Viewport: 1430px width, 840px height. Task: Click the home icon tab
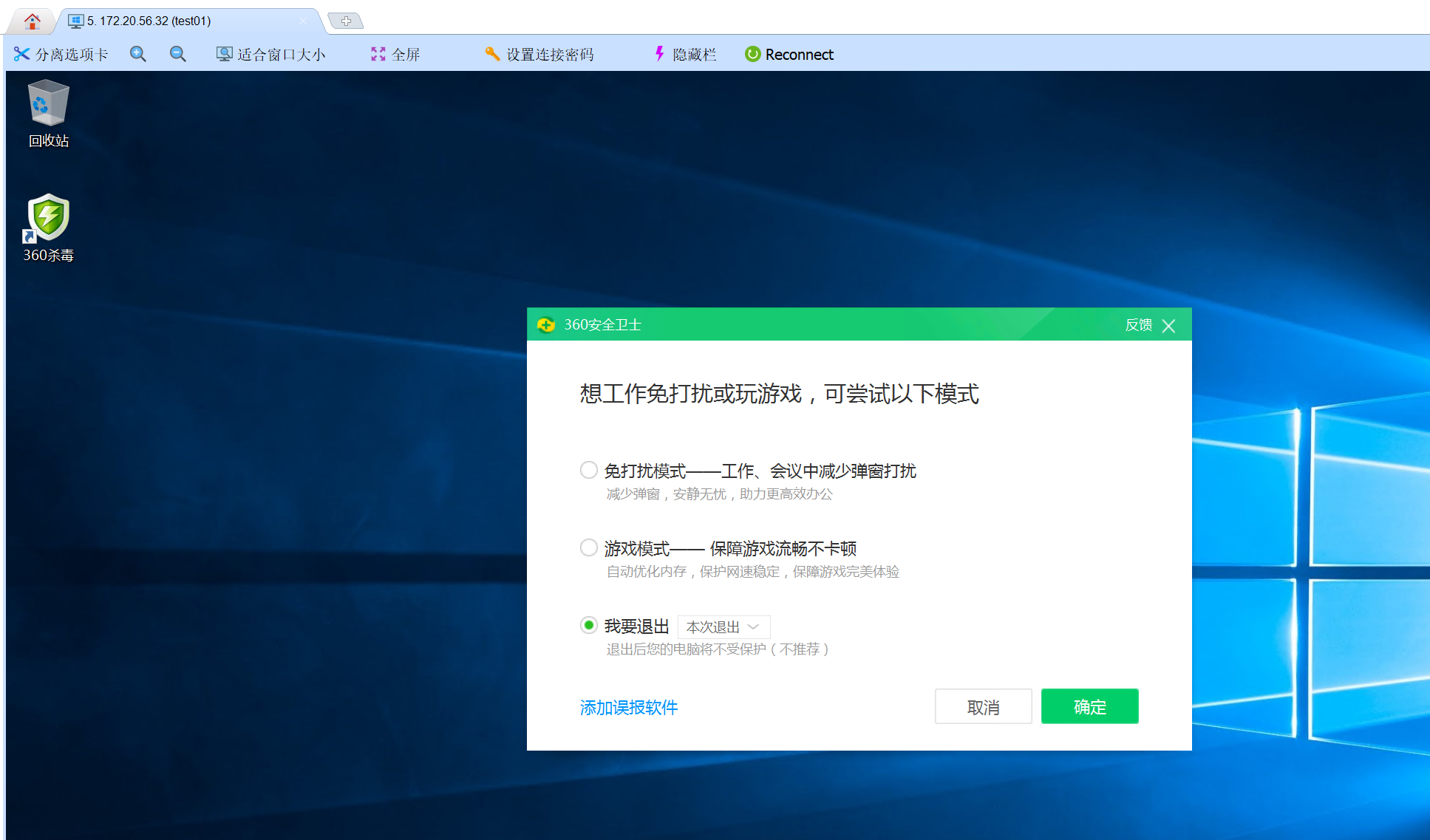(32, 21)
